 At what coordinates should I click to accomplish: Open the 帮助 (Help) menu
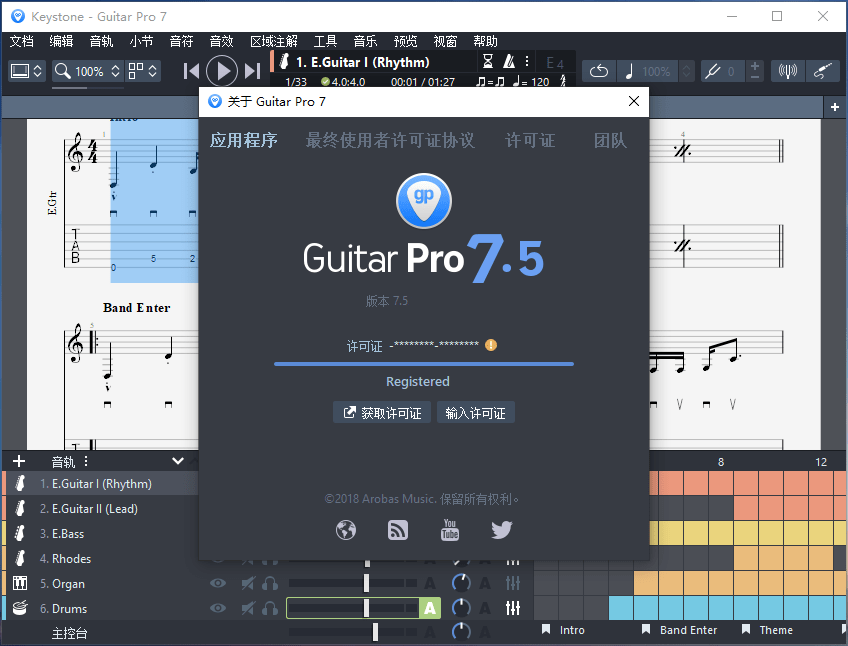pyautogui.click(x=485, y=41)
